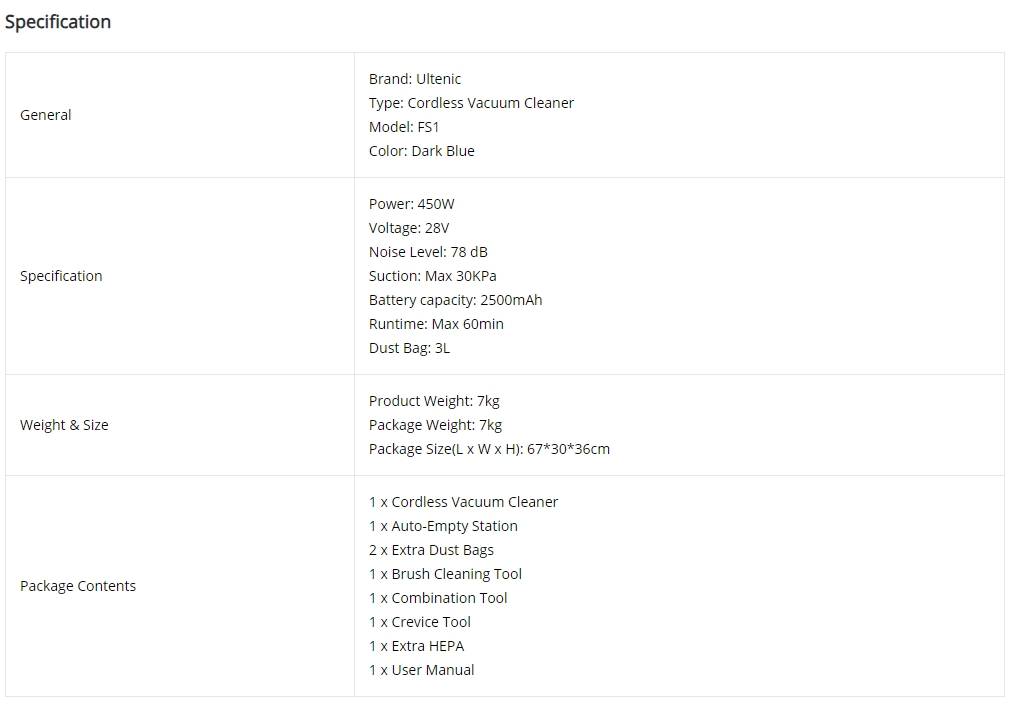Click the Noise Level: 78 dB line

tap(428, 252)
